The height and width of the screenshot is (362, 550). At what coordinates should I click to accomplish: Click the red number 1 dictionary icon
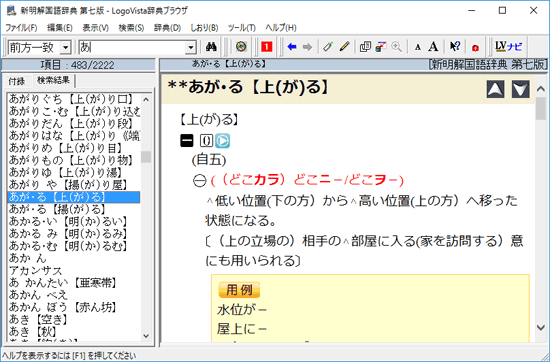267,47
